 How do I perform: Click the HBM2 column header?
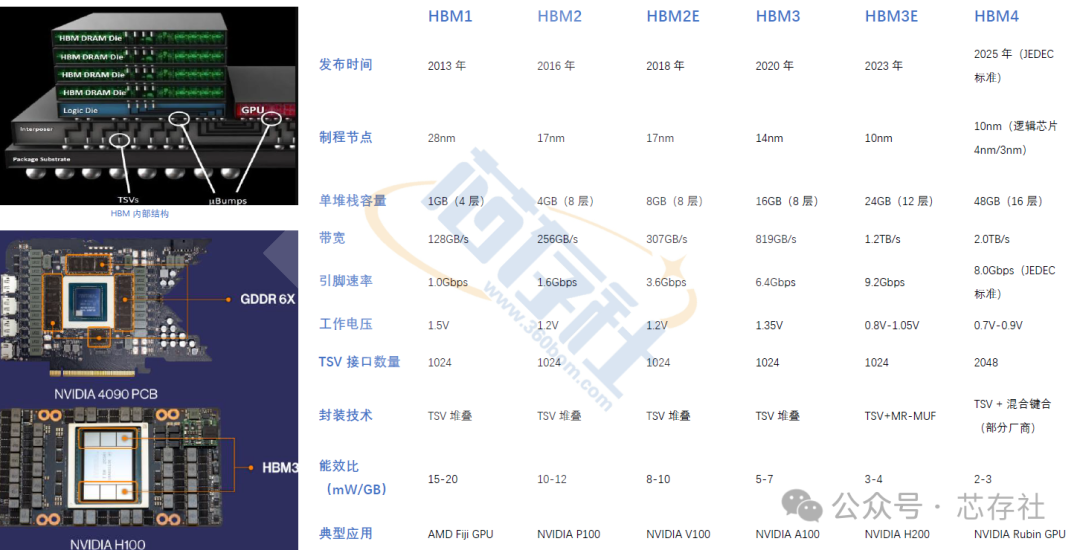click(x=559, y=17)
